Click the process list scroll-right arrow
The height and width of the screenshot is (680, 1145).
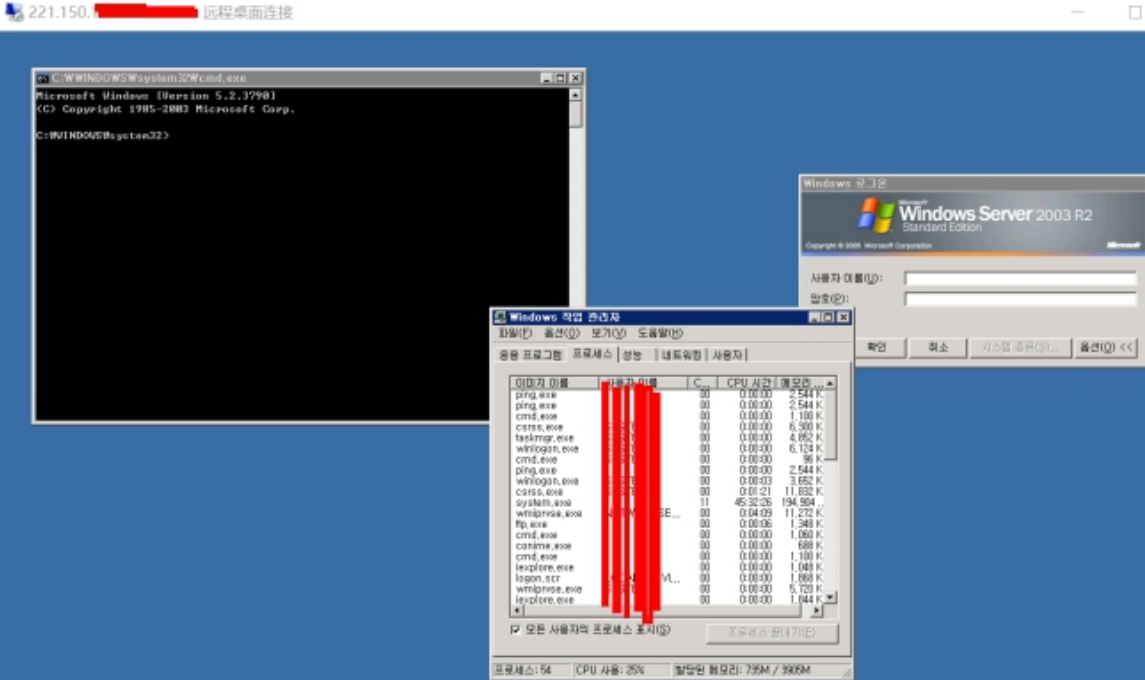click(x=817, y=610)
